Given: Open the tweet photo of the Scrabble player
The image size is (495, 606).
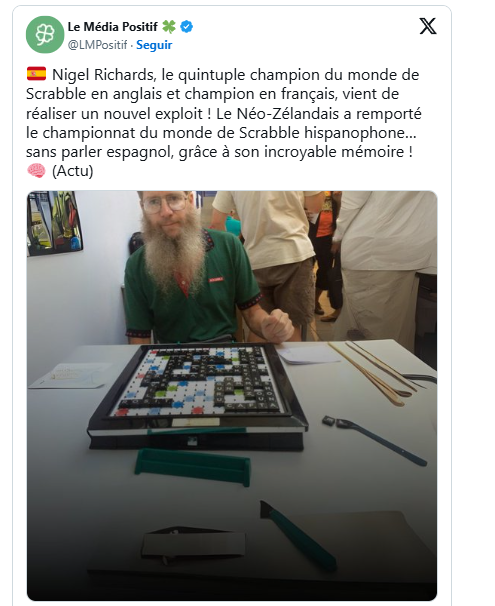Looking at the screenshot, I should 232,395.
